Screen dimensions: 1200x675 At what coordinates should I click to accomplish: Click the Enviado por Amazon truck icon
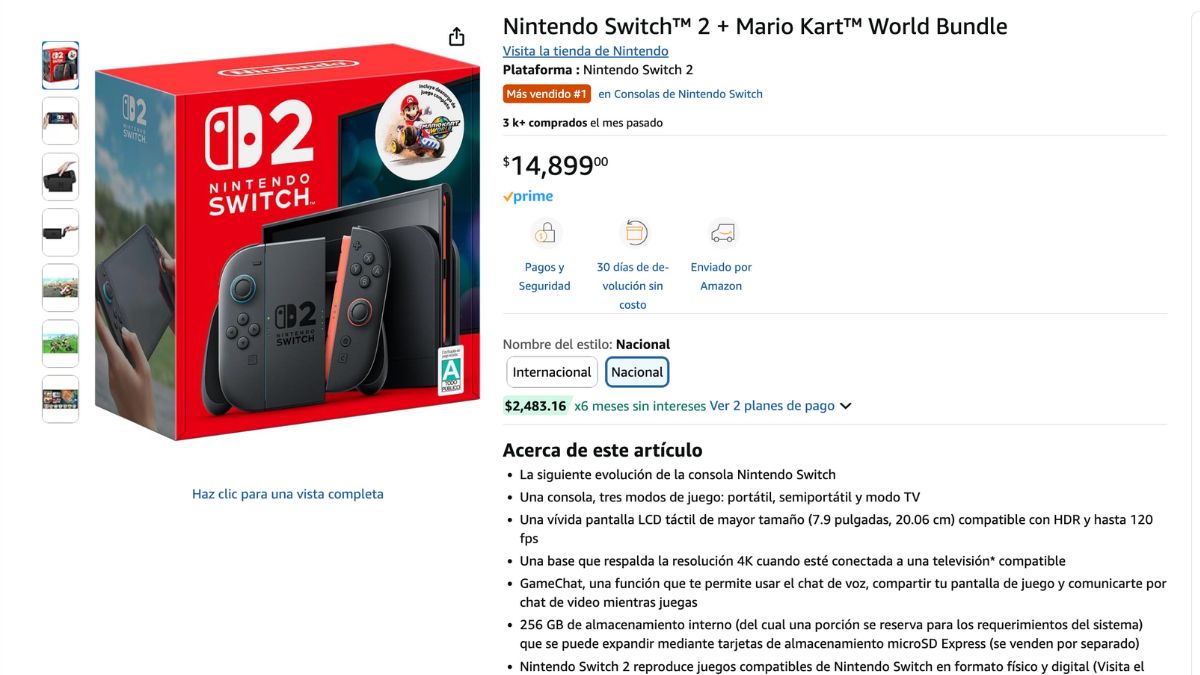coord(722,234)
